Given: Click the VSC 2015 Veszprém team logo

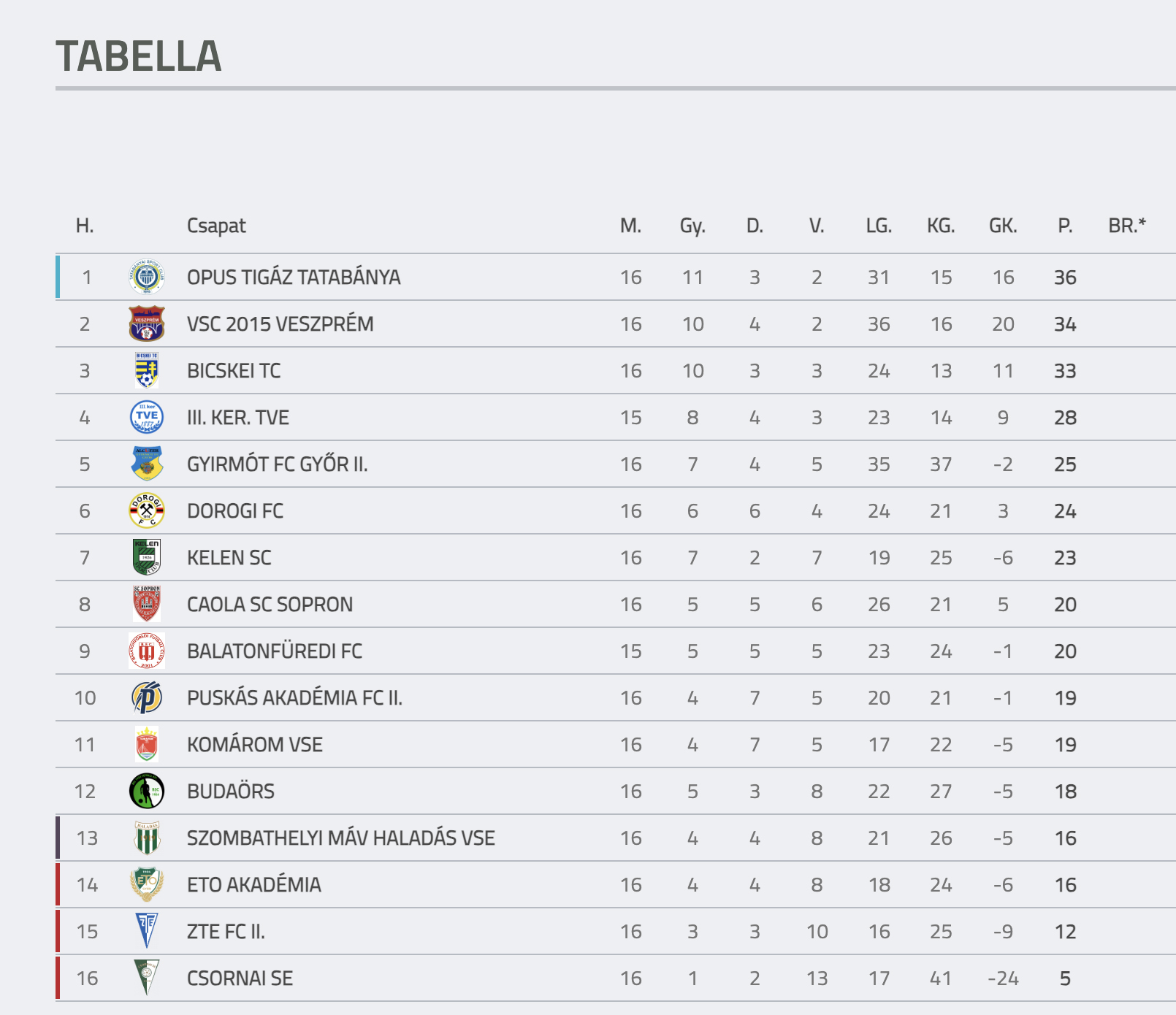Looking at the screenshot, I should [x=147, y=324].
